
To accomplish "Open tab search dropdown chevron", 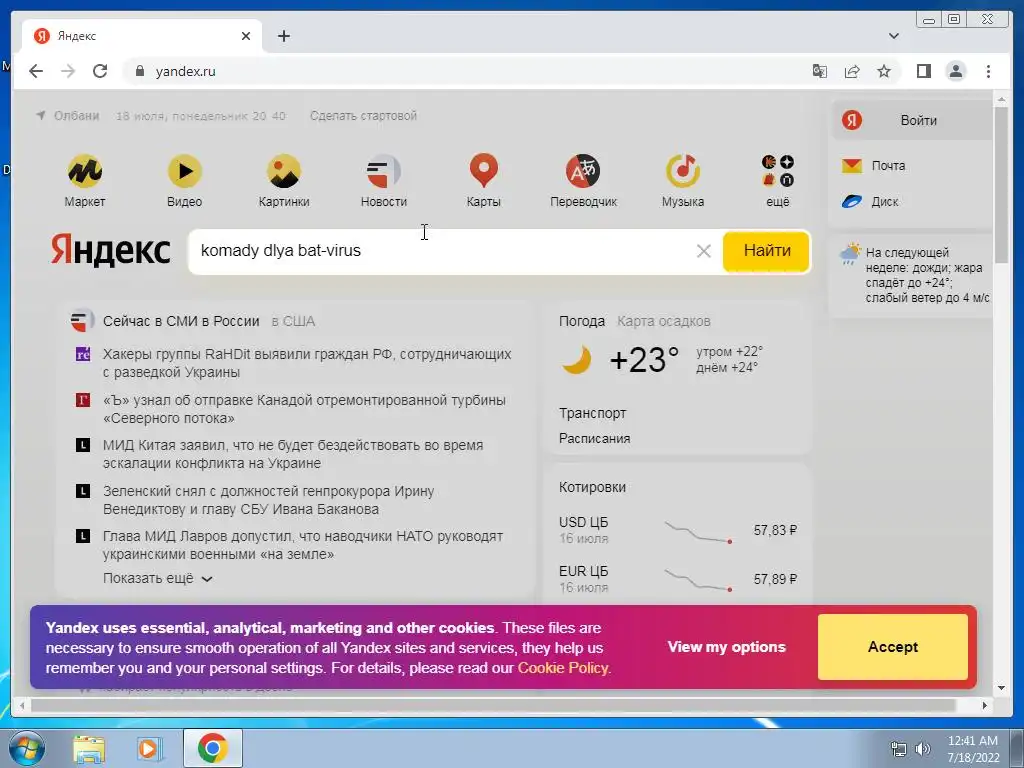I will [894, 36].
